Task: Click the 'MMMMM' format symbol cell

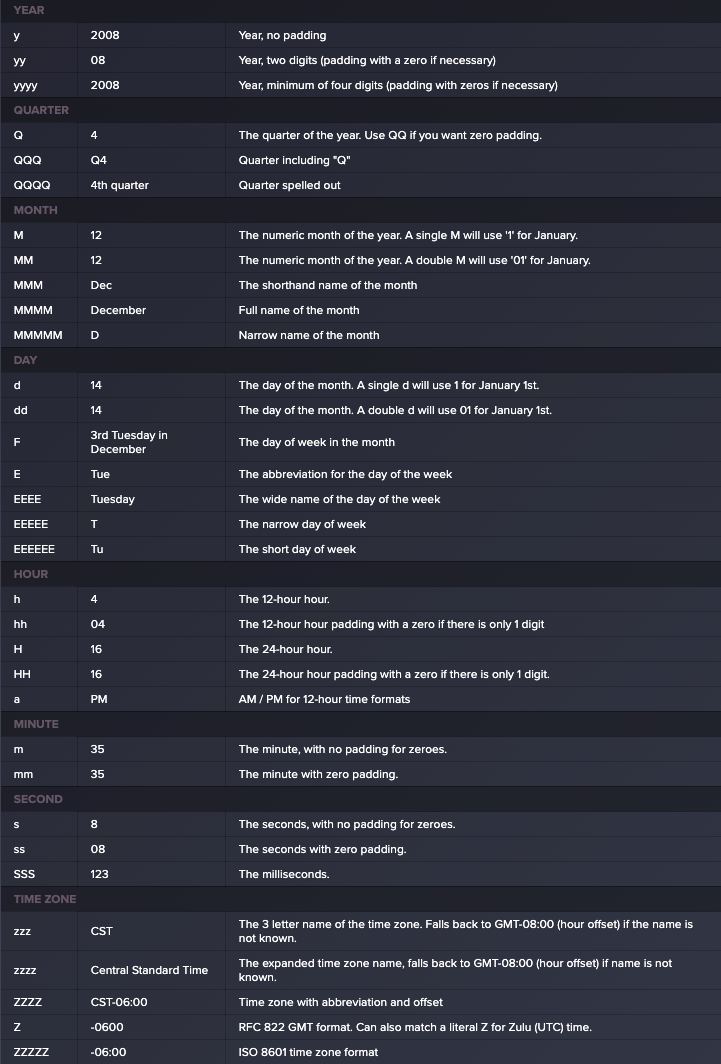Action: (38, 335)
